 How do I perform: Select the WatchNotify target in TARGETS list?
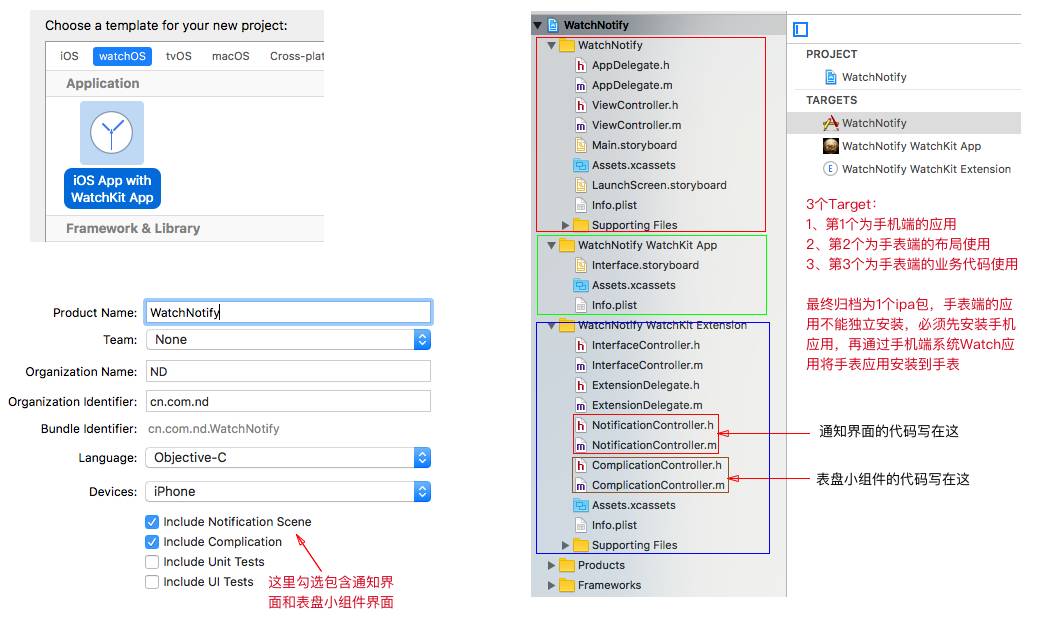[x=904, y=123]
